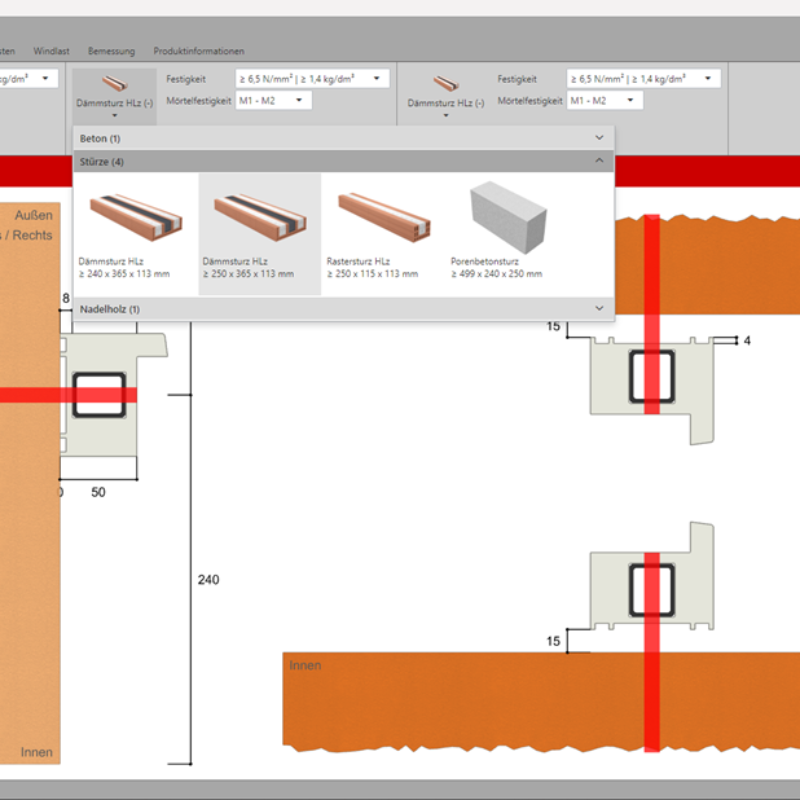Click the orange wall area labeled Innen
Screen dimensions: 800x800
point(450,700)
